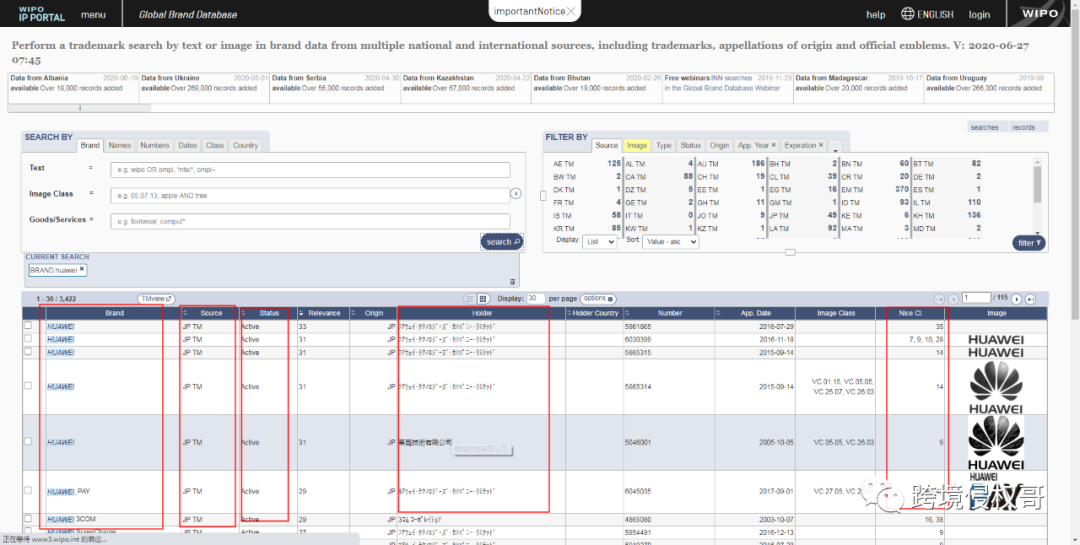Open the HUAWEI logo thumbnail for 5865314
The width and height of the screenshot is (1080, 545).
click(x=996, y=387)
